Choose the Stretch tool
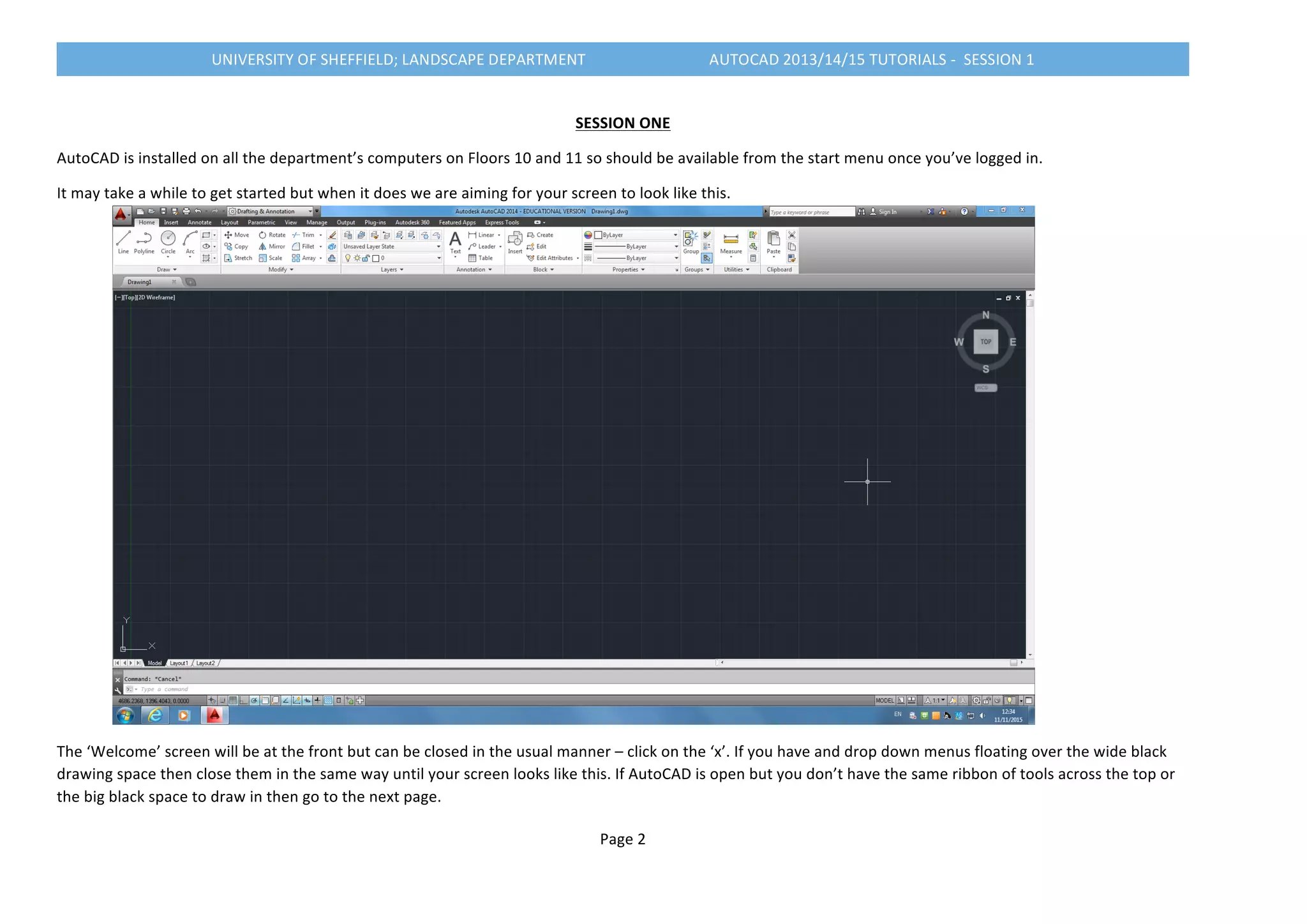This screenshot has width=1307, height=924. point(238,258)
